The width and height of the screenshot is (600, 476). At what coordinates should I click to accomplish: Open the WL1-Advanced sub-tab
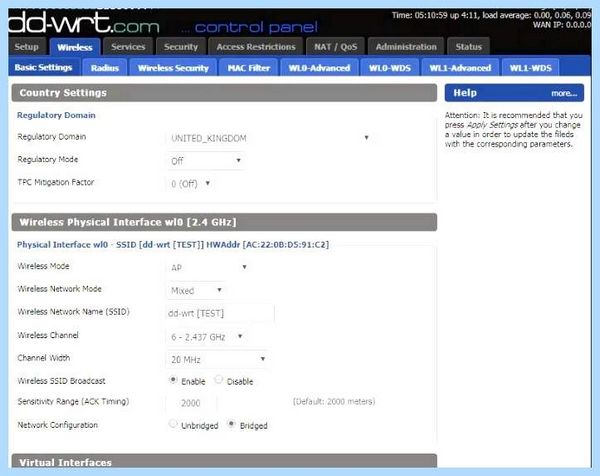[460, 68]
